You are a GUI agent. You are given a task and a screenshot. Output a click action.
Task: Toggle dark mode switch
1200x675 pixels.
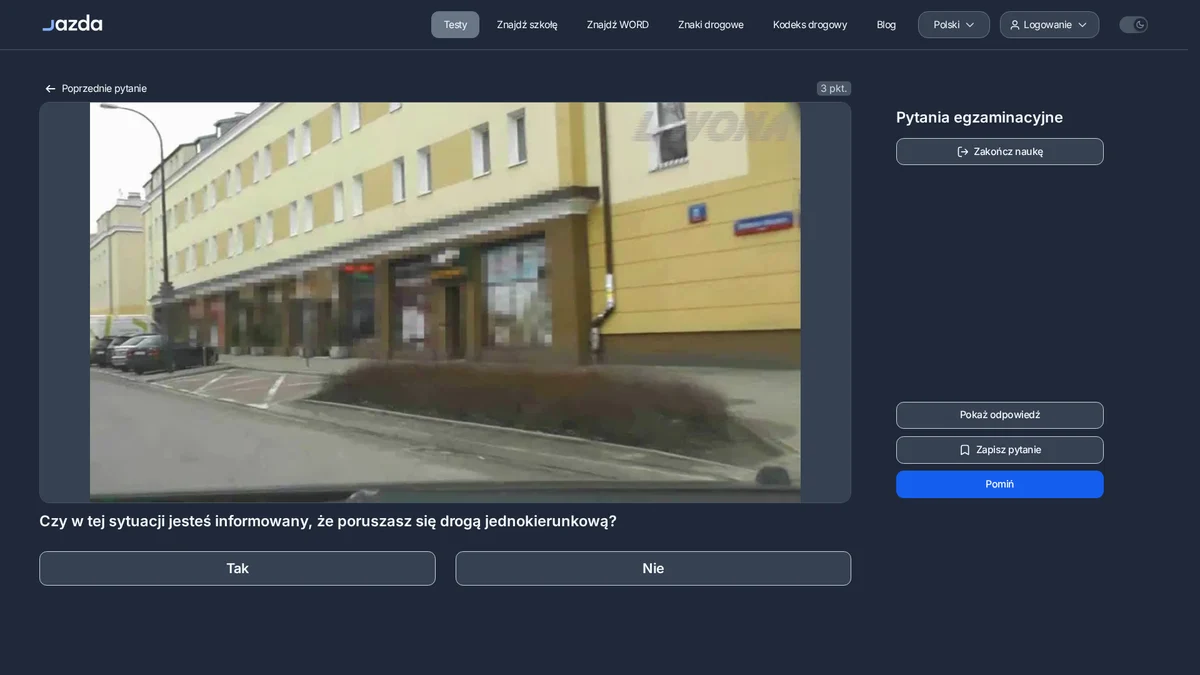(1133, 25)
